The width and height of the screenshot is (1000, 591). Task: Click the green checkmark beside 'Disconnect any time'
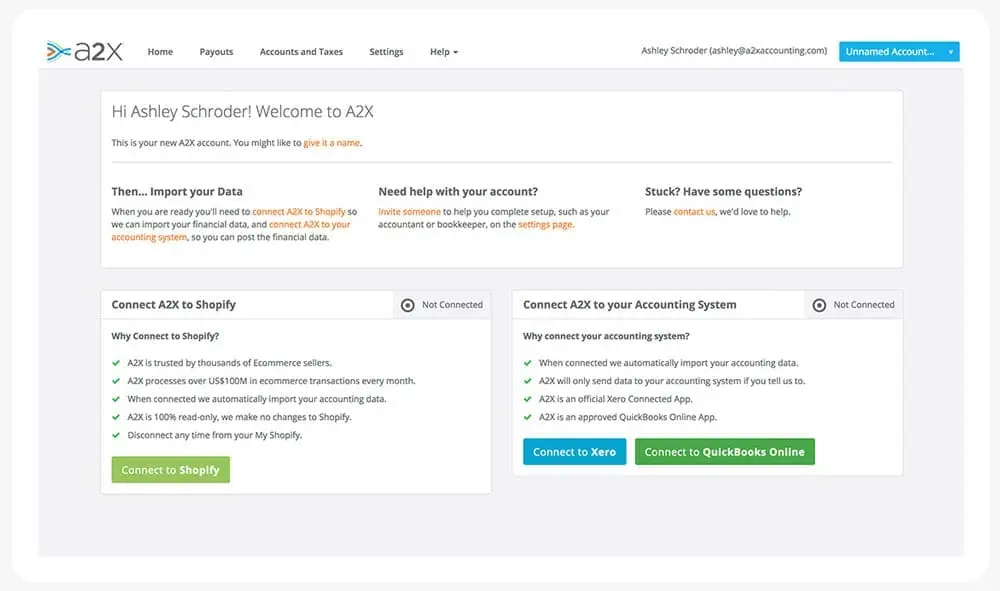pos(116,435)
